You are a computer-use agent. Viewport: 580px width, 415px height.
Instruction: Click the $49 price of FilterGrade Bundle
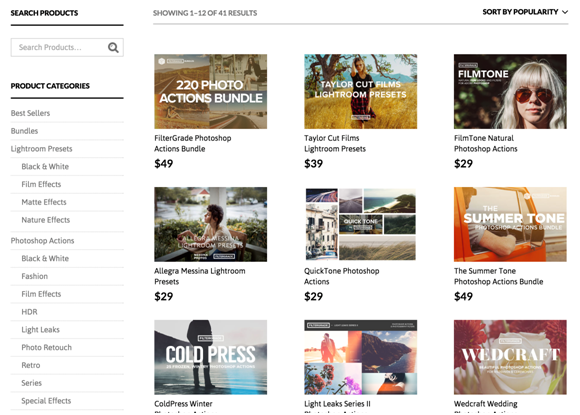pyautogui.click(x=163, y=163)
